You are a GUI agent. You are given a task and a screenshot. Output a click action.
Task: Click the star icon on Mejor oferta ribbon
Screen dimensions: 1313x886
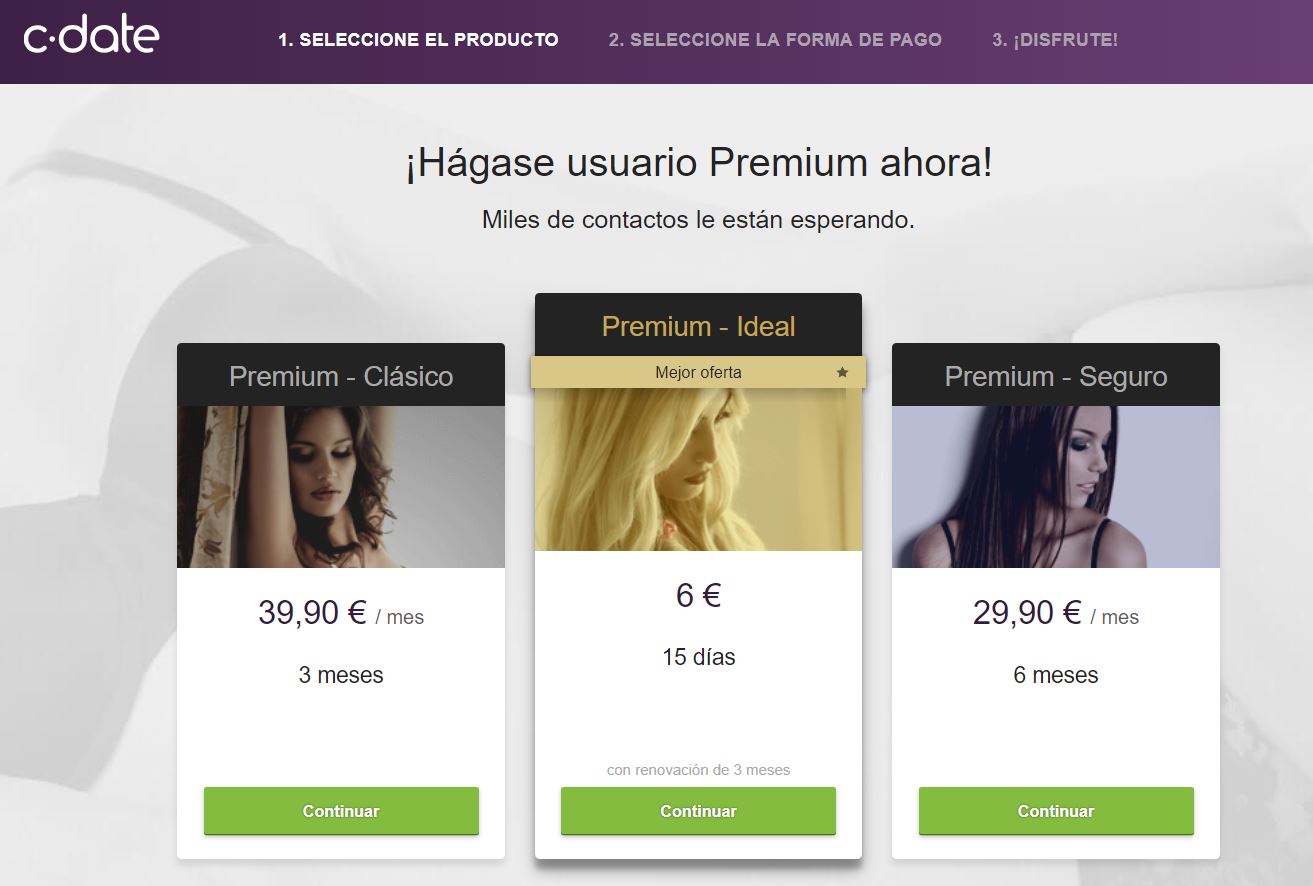(842, 372)
